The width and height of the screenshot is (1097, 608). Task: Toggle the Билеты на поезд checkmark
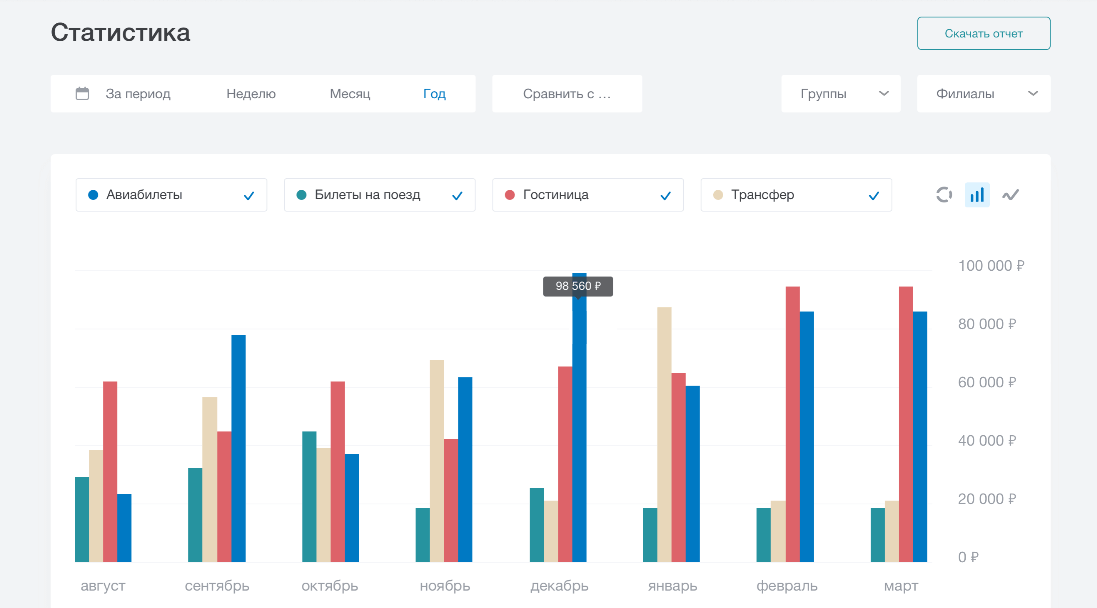click(x=457, y=196)
